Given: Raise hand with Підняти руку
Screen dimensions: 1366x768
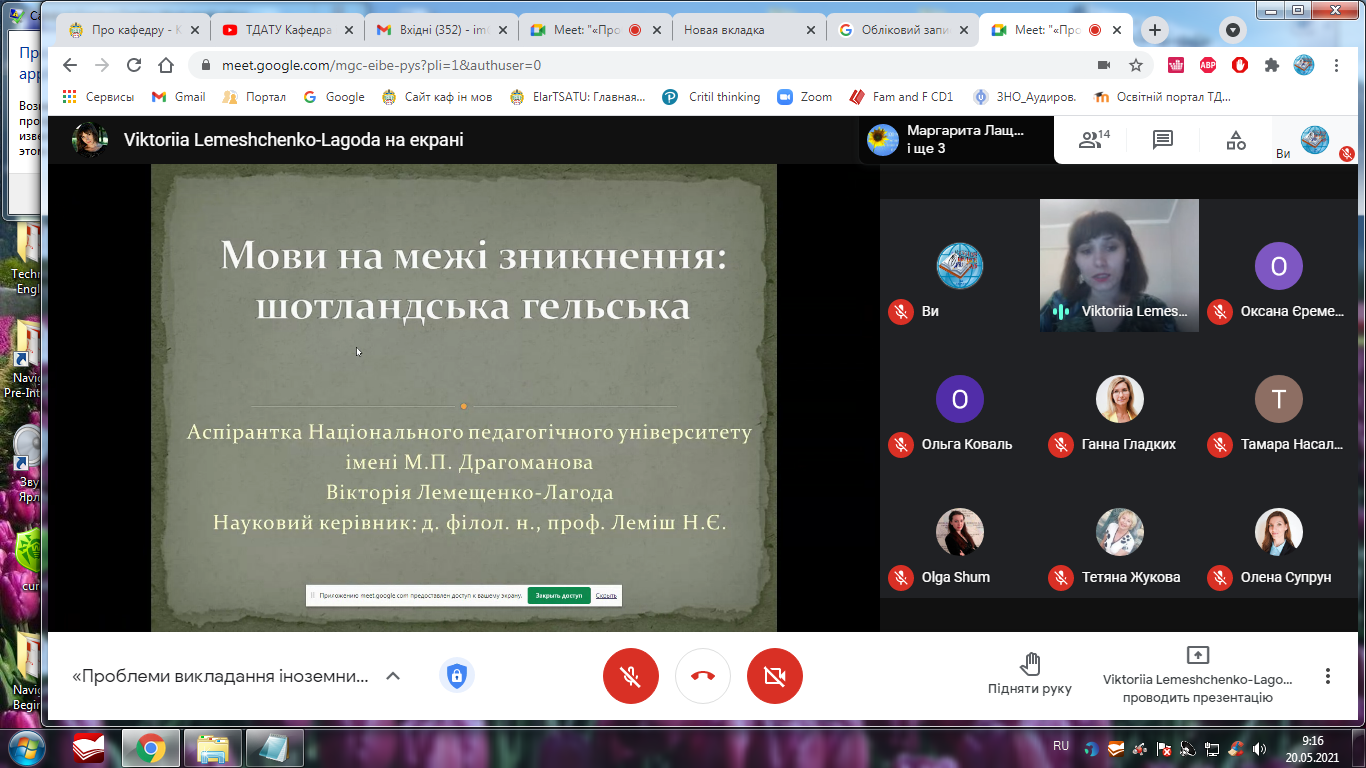Looking at the screenshot, I should [1029, 674].
